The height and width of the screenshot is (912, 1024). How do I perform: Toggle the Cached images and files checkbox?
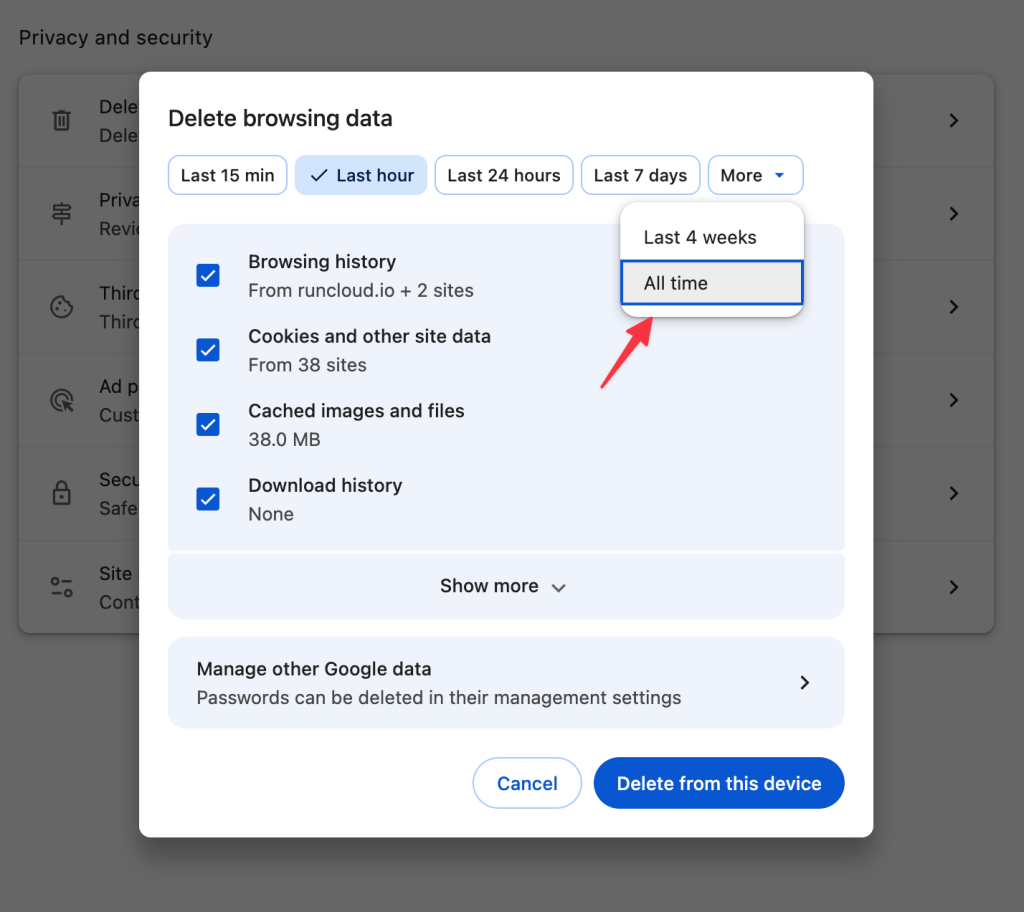pyautogui.click(x=208, y=425)
